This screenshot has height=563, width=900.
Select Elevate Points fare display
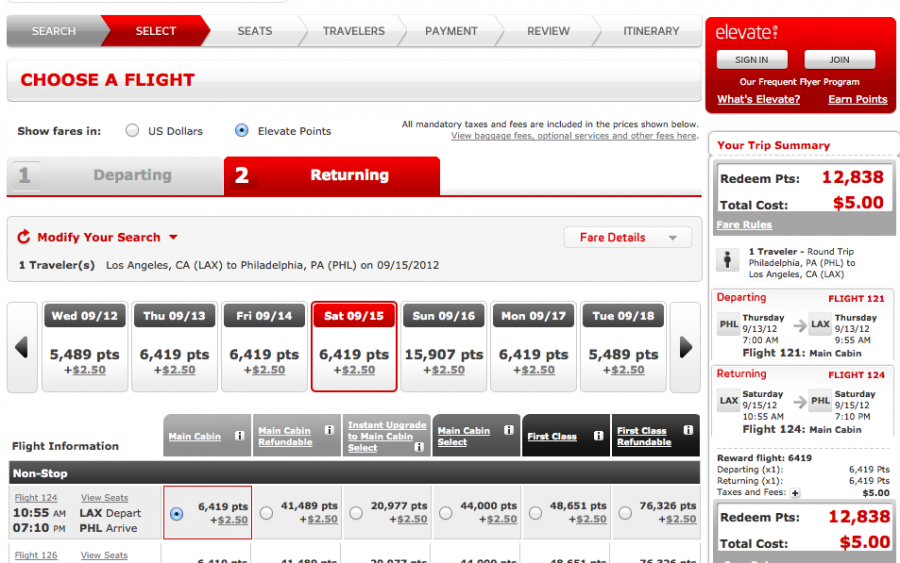pos(242,130)
